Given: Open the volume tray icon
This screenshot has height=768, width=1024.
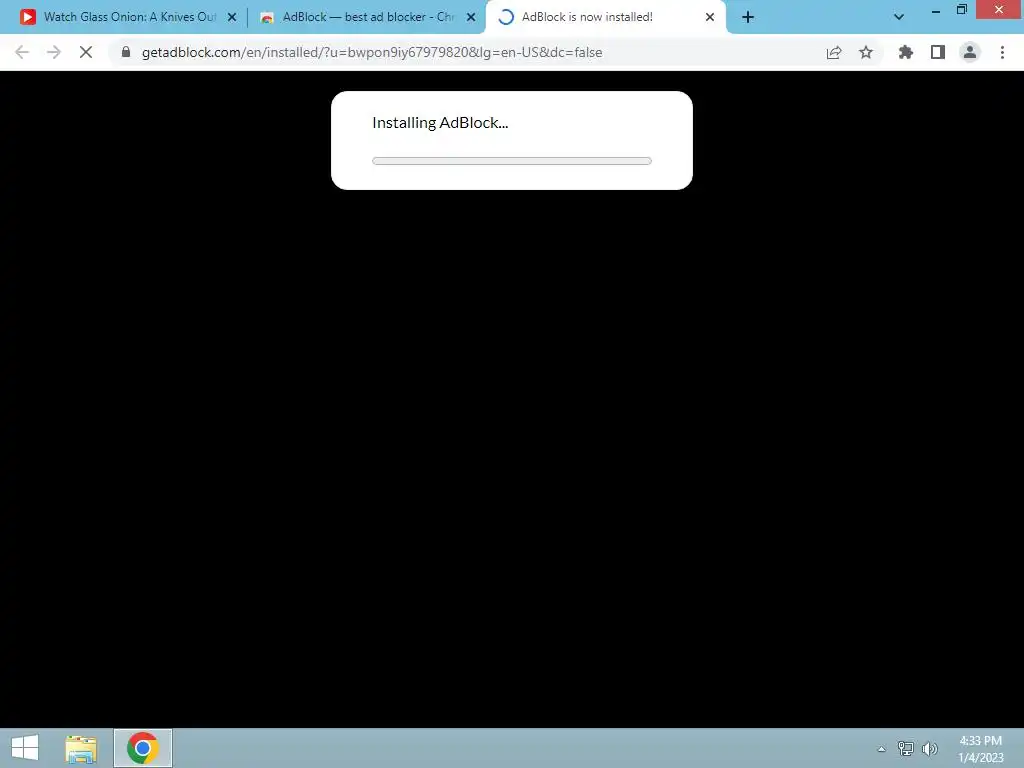Looking at the screenshot, I should click(x=930, y=749).
